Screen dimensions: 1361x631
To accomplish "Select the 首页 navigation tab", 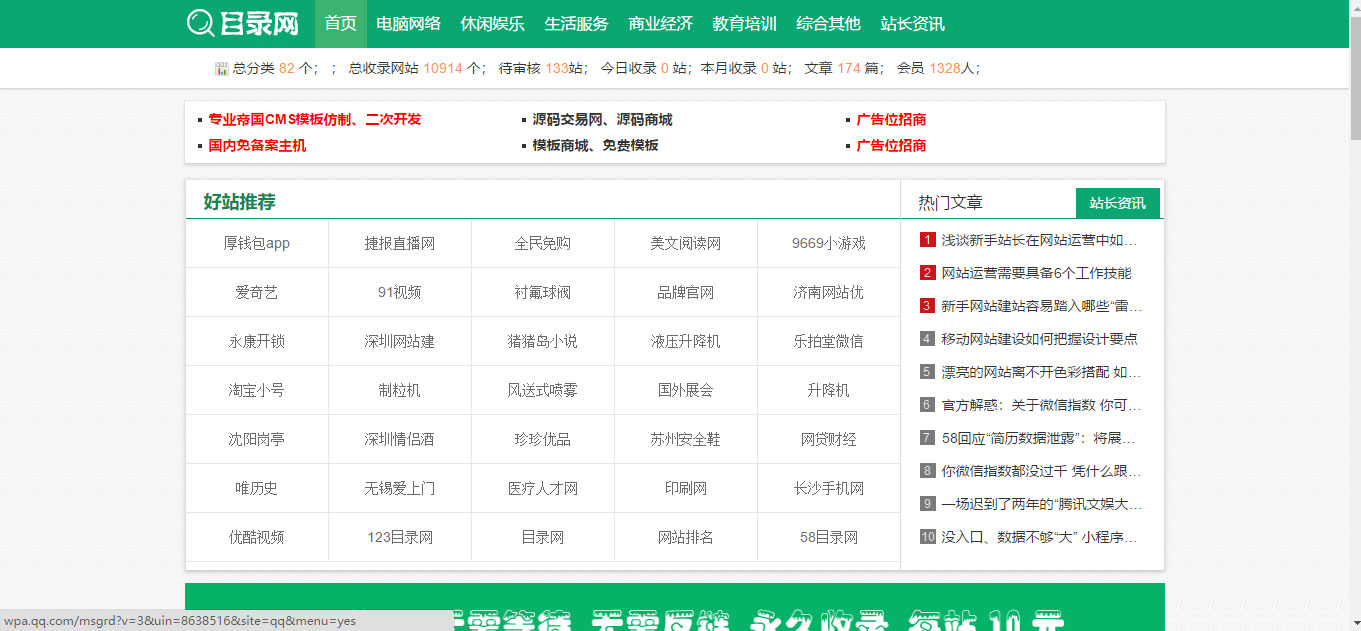I will [340, 23].
